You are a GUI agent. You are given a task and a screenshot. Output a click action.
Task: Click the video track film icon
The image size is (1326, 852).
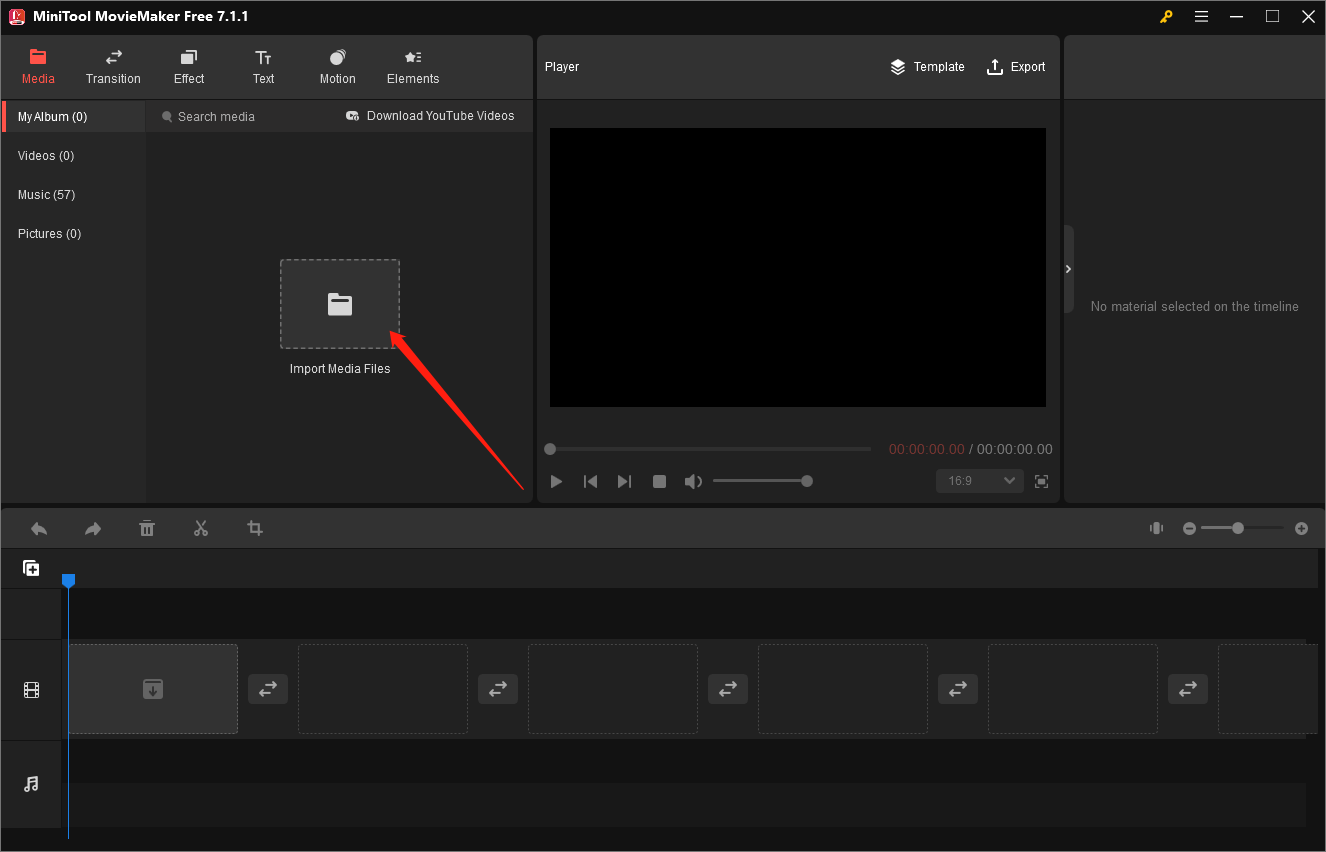point(31,690)
